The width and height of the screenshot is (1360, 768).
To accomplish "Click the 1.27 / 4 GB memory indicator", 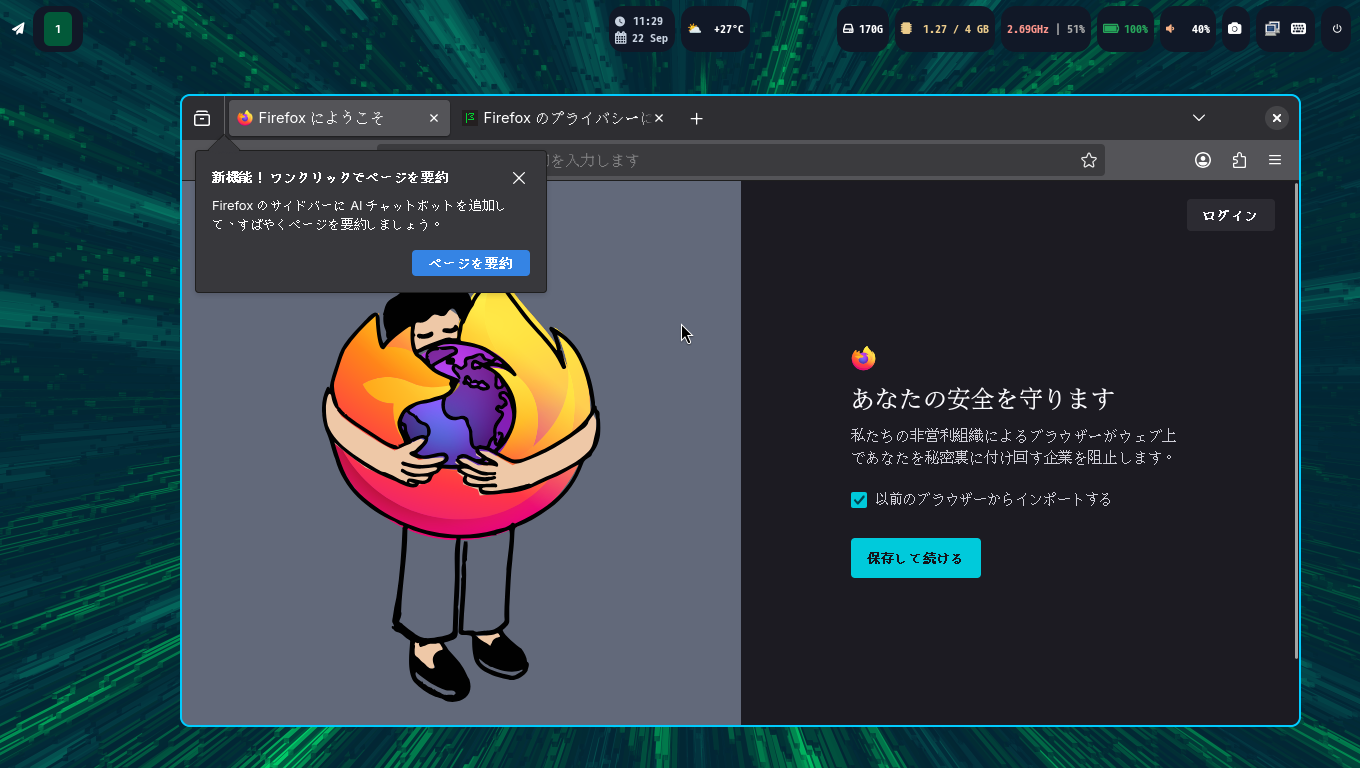I will [x=945, y=29].
